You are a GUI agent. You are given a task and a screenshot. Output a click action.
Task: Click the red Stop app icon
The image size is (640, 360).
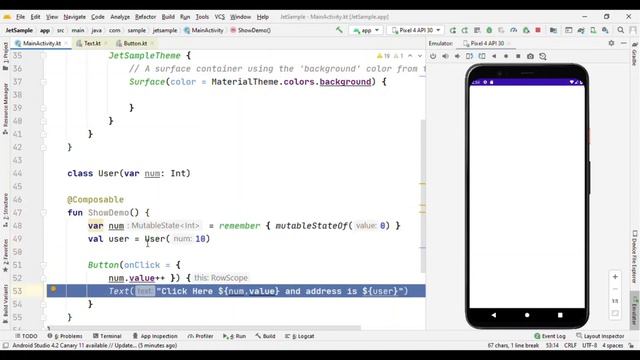tap(538, 30)
